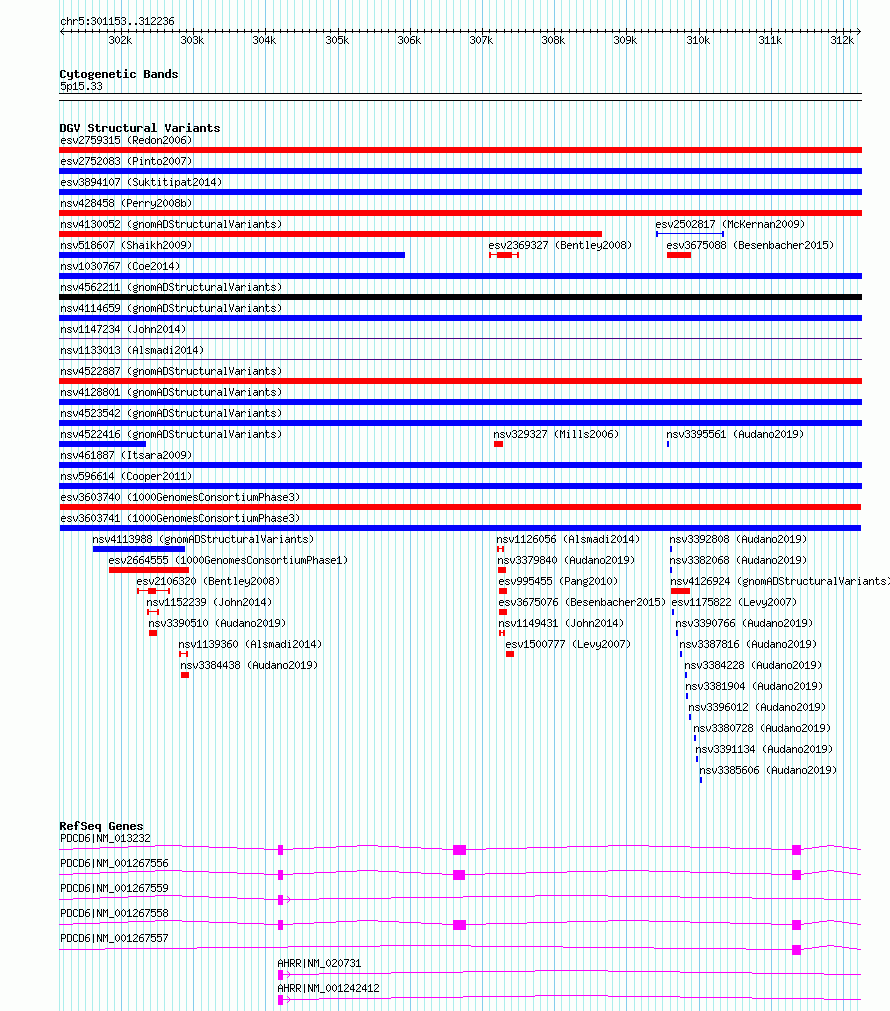The height and width of the screenshot is (1011, 890).
Task: Open the nsv3380728 (Audano2019) label
Action: coord(762,729)
